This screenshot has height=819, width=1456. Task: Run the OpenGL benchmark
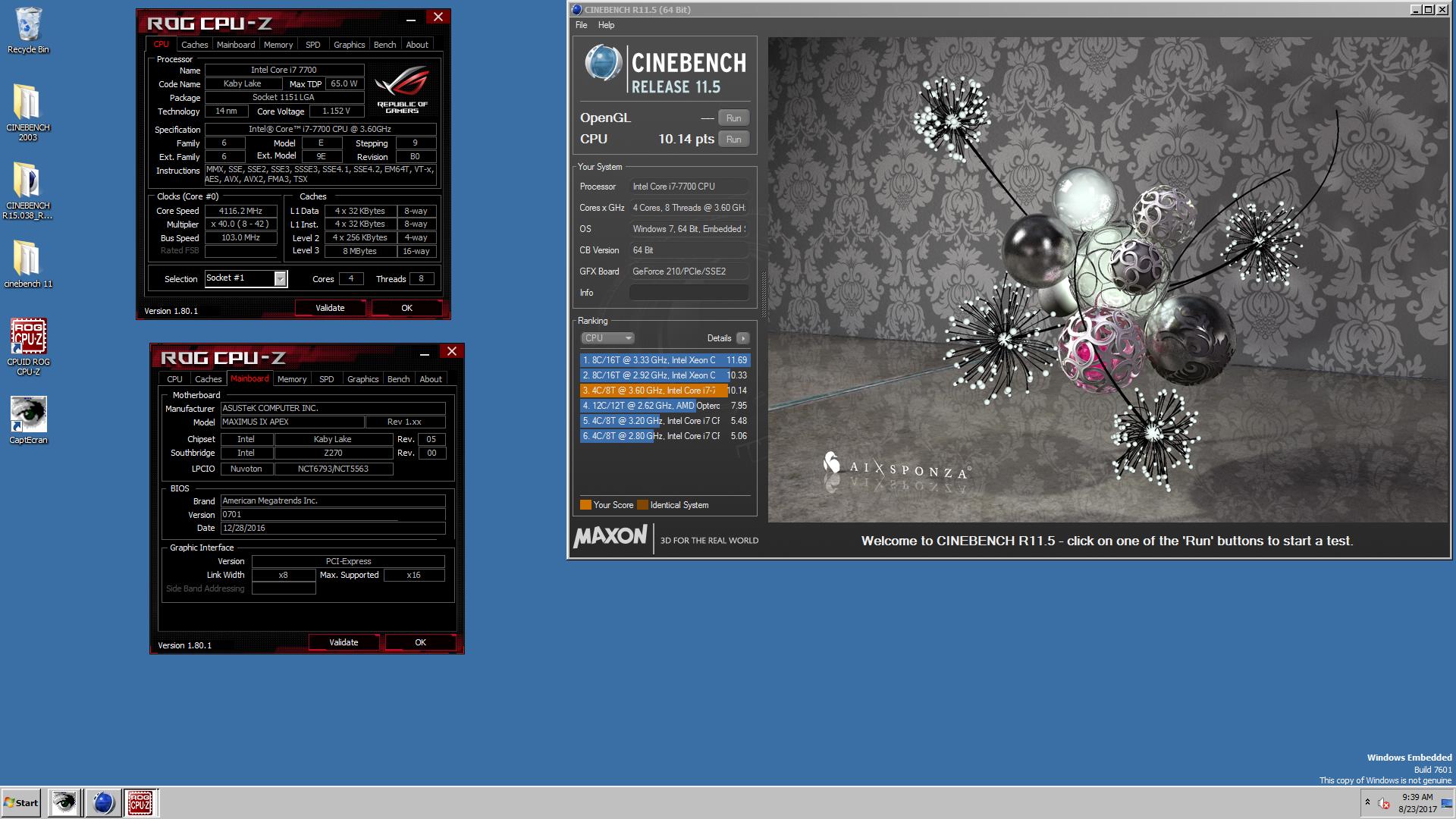[733, 118]
